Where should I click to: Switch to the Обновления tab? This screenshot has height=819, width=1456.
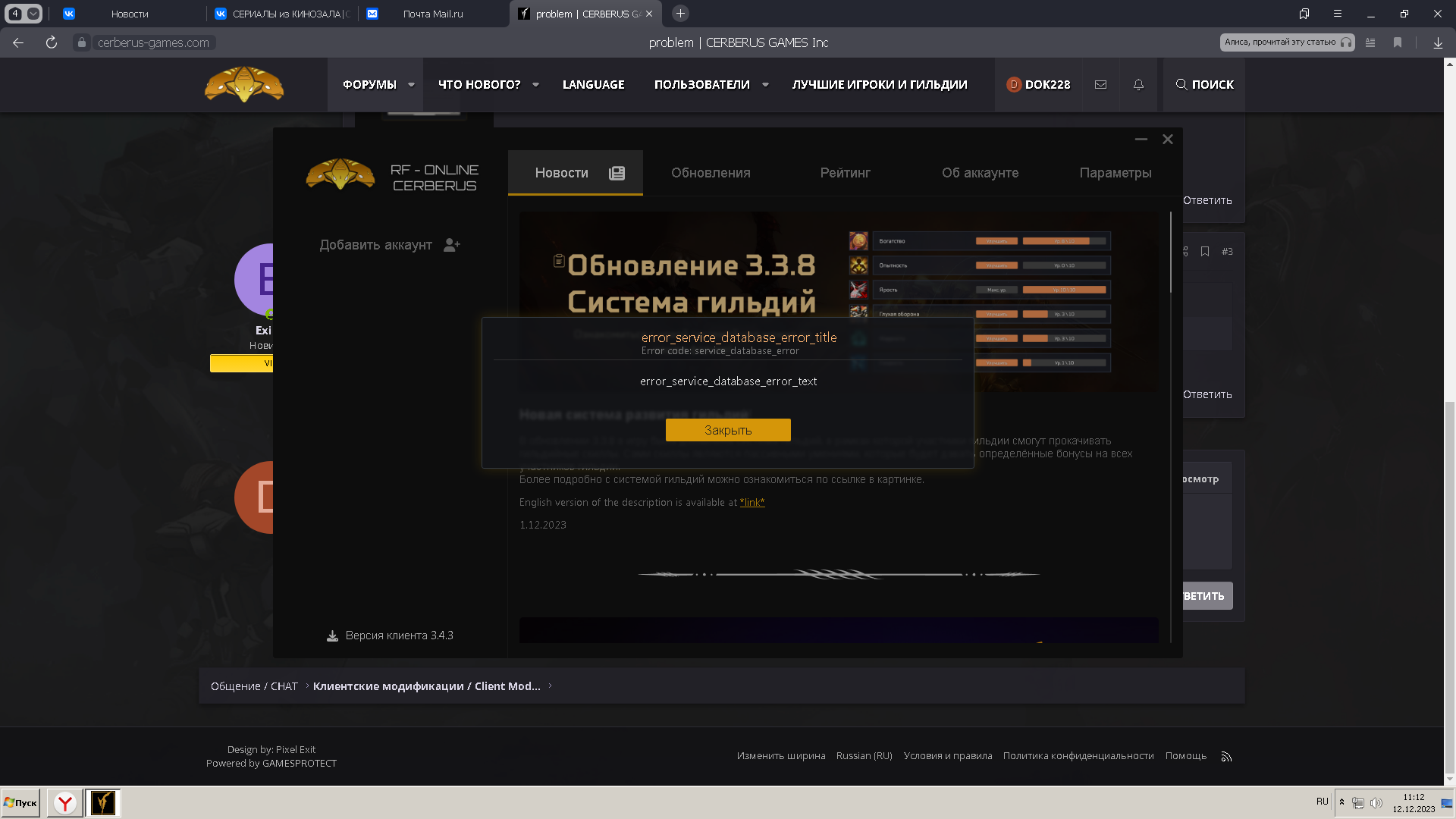(x=711, y=173)
